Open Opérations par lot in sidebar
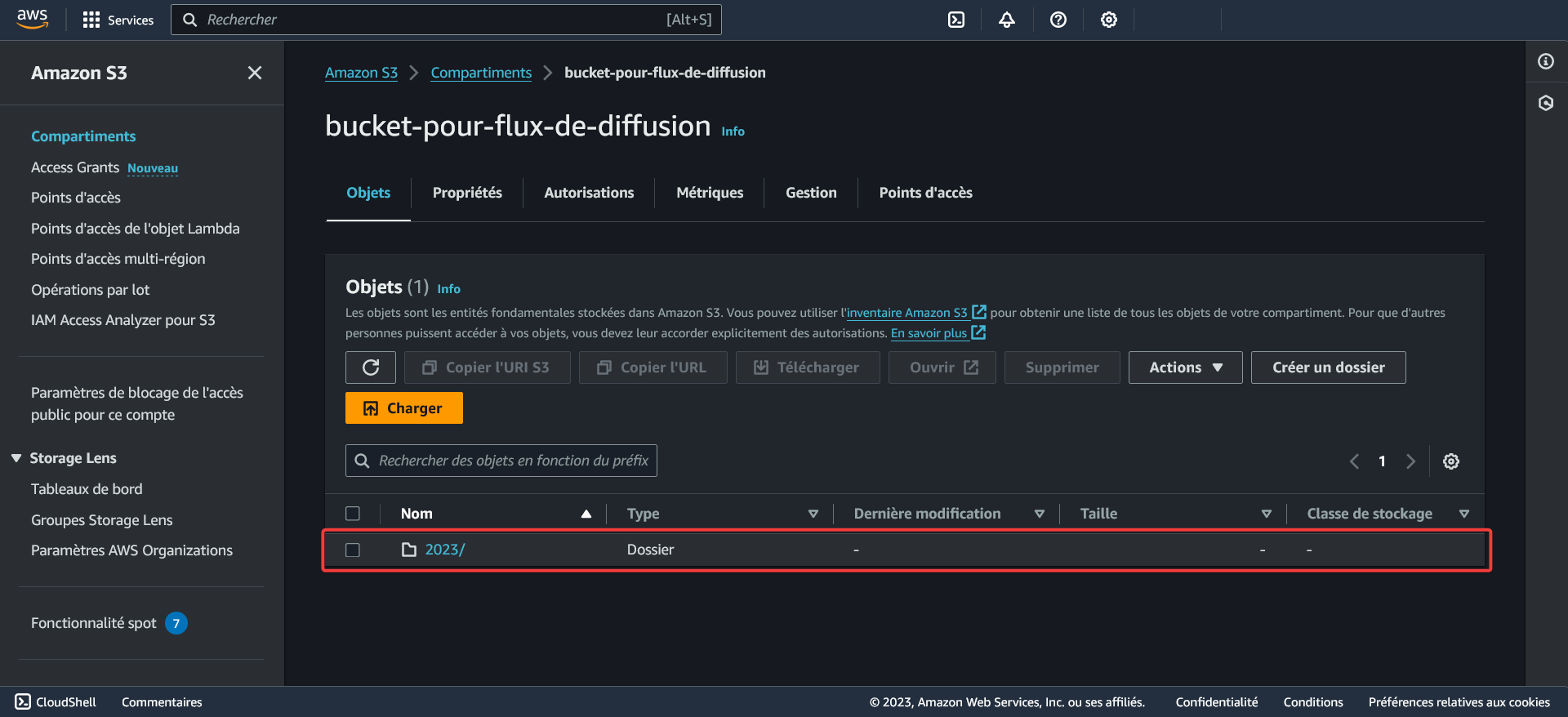1568x717 pixels. [x=91, y=290]
